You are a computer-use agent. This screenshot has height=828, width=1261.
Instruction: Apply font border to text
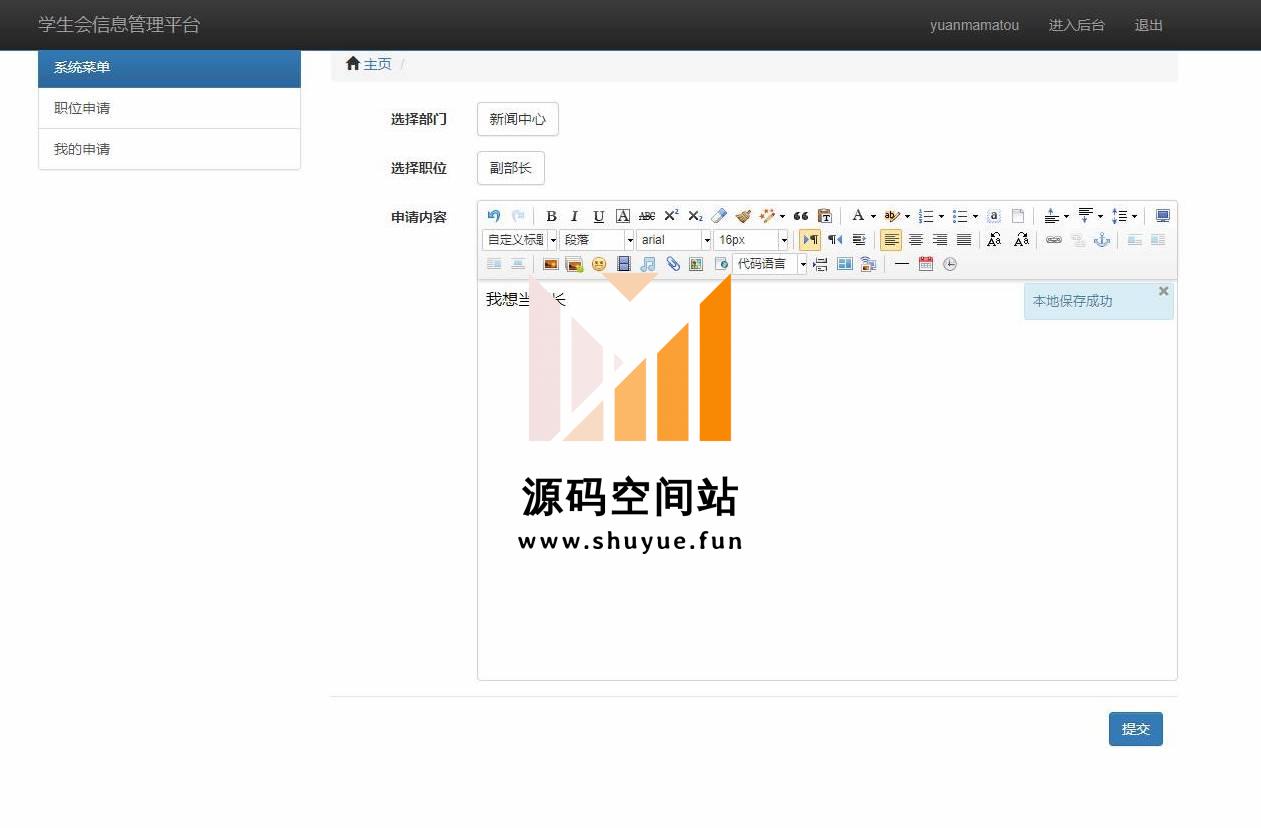pos(623,216)
